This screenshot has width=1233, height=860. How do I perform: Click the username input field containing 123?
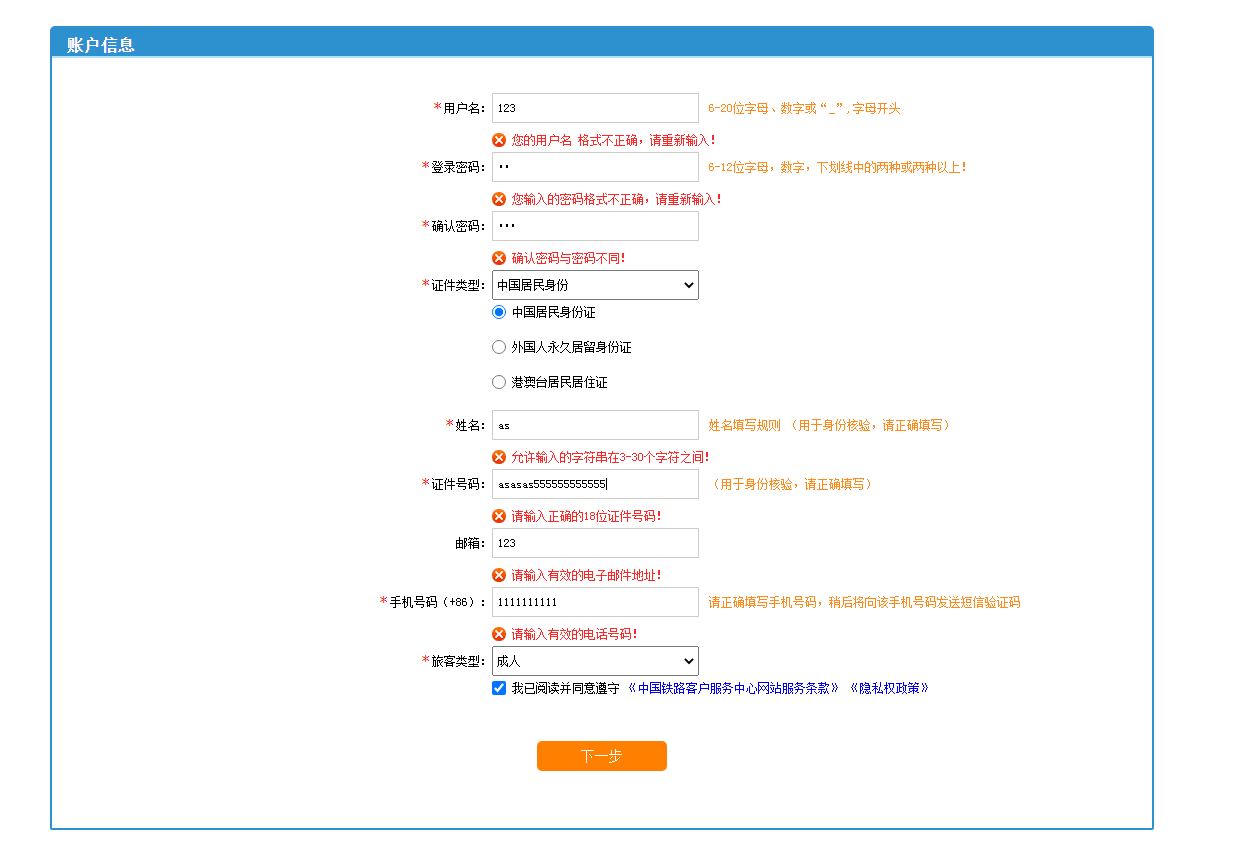coord(595,108)
